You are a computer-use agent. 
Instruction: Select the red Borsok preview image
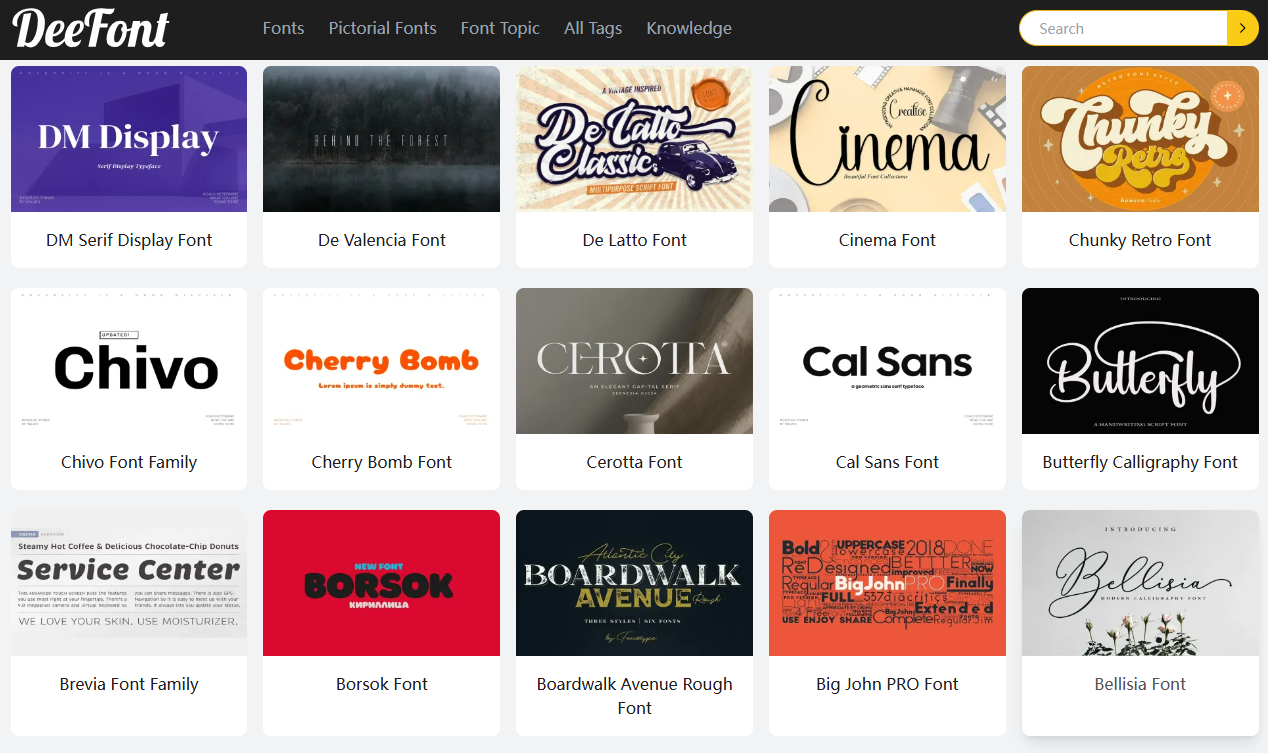coord(381,583)
